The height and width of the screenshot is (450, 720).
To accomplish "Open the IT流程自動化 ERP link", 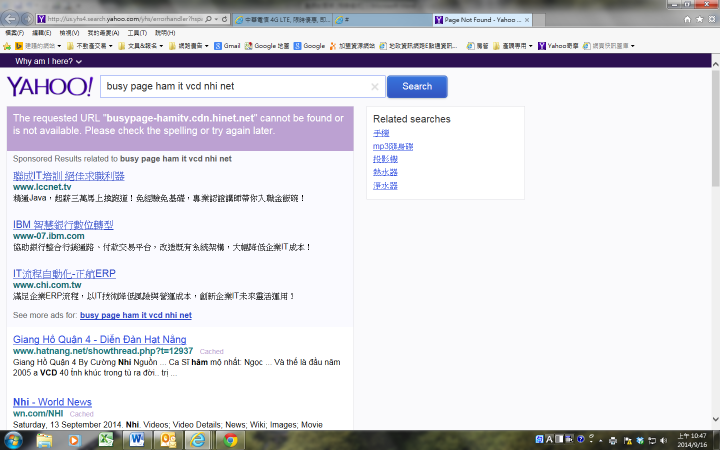I will pyautogui.click(x=64, y=274).
